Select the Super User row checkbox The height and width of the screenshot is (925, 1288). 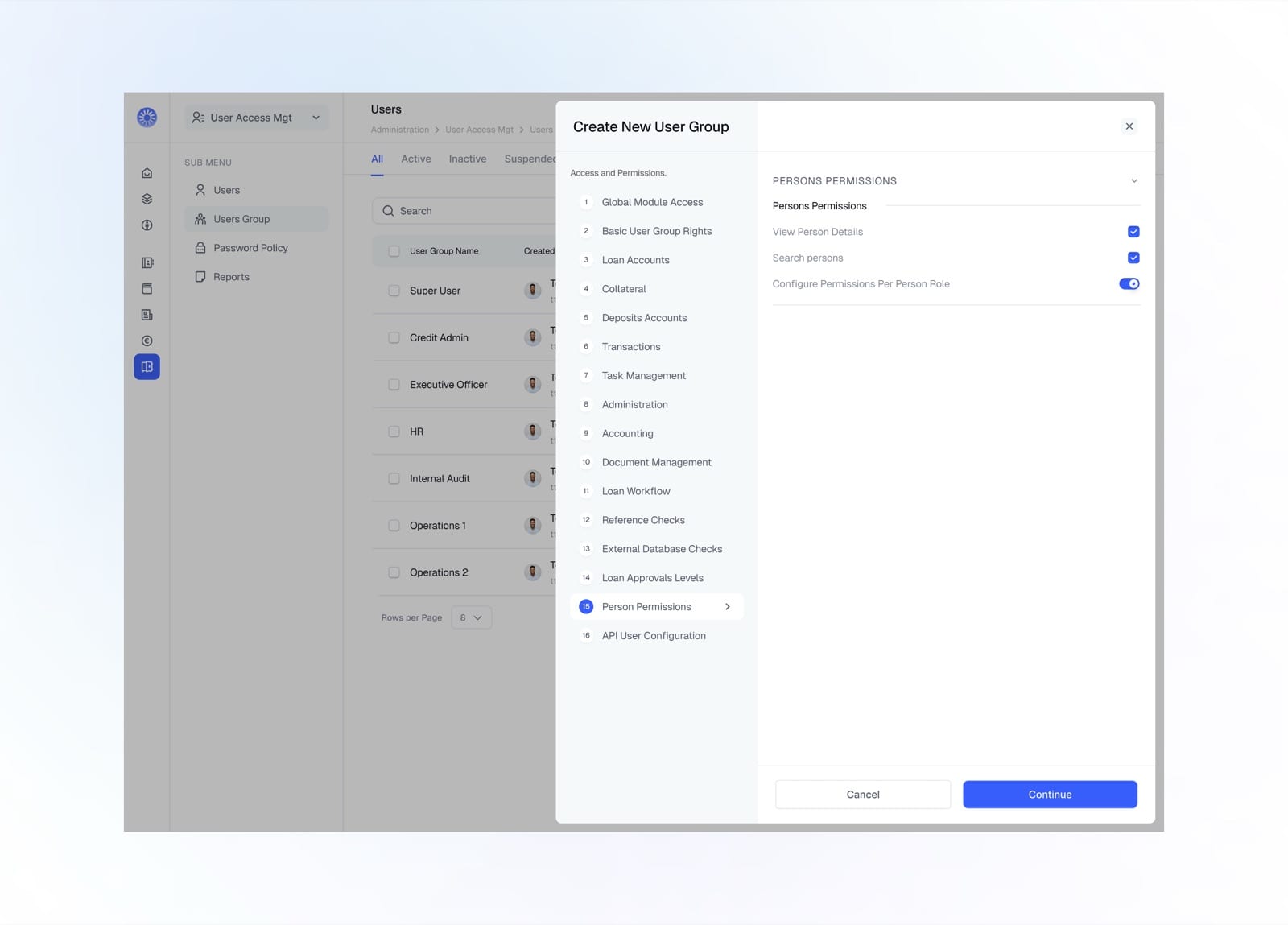coord(394,291)
